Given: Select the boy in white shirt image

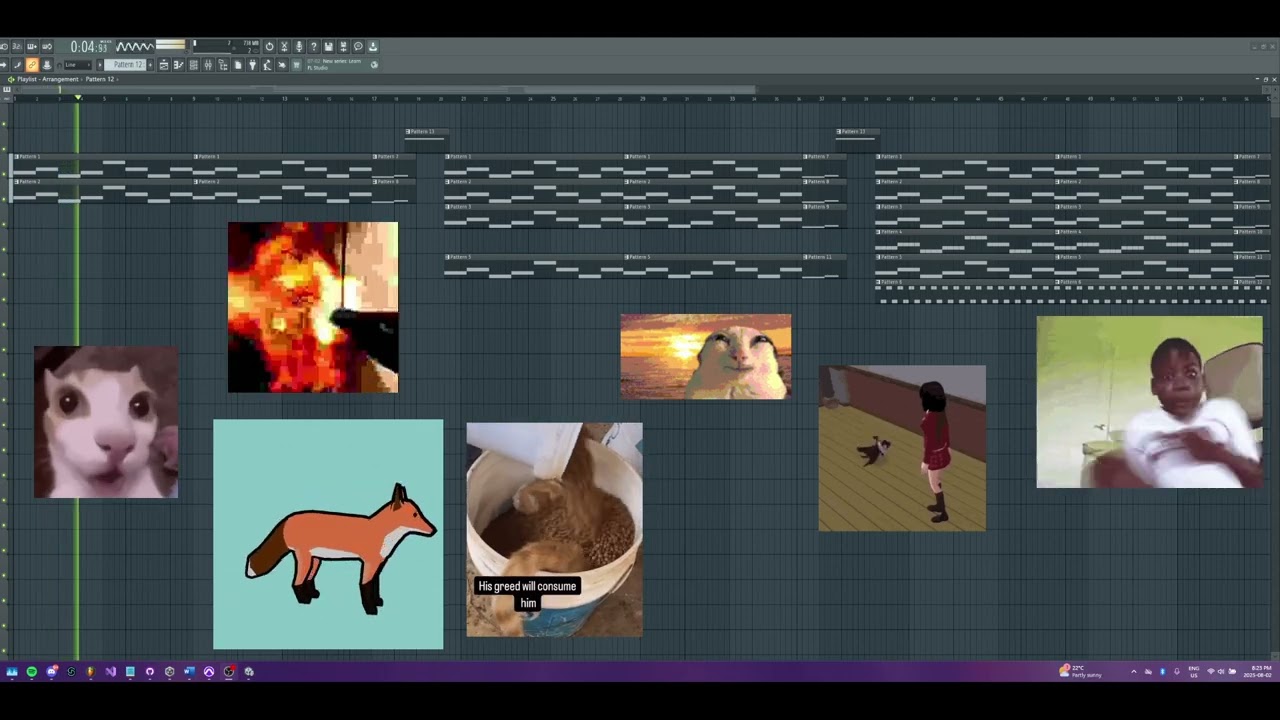Looking at the screenshot, I should point(1150,402).
